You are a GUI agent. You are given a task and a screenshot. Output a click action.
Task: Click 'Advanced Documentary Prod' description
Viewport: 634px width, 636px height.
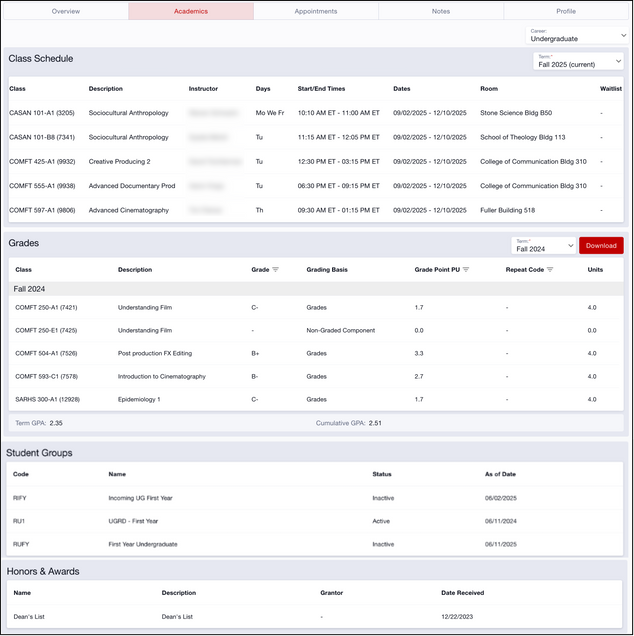tap(132, 186)
